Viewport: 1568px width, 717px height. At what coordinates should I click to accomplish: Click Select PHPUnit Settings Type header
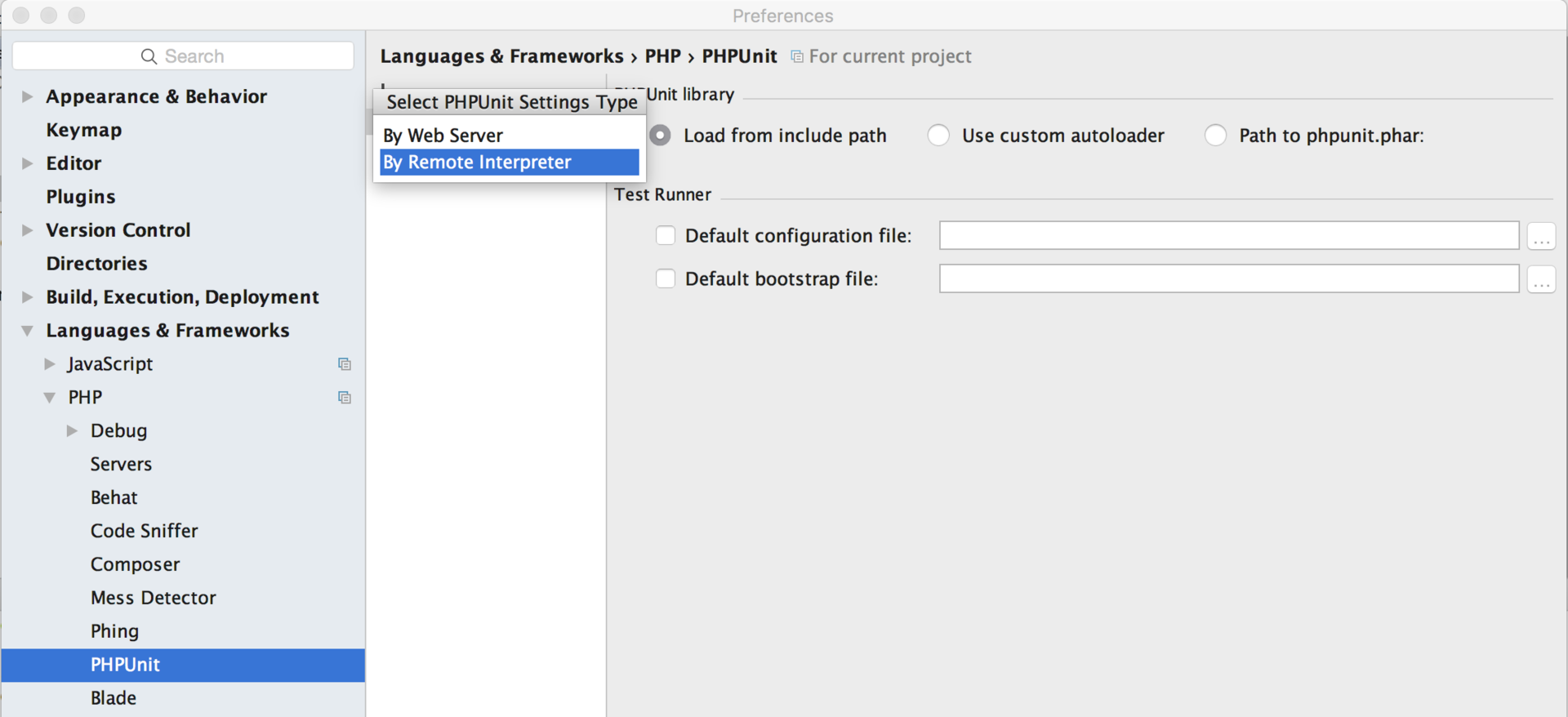(511, 102)
